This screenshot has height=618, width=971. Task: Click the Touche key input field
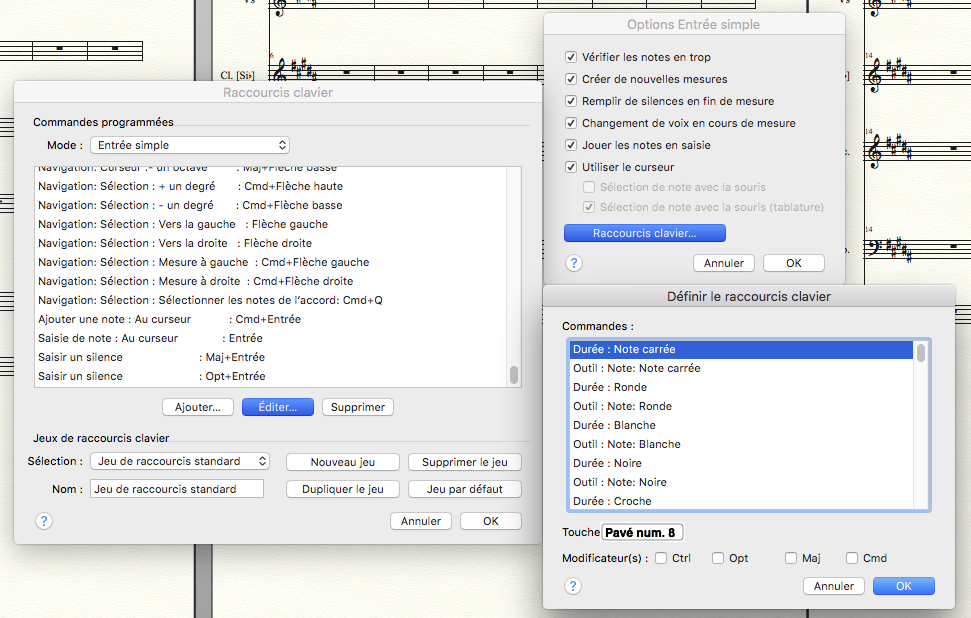642,532
